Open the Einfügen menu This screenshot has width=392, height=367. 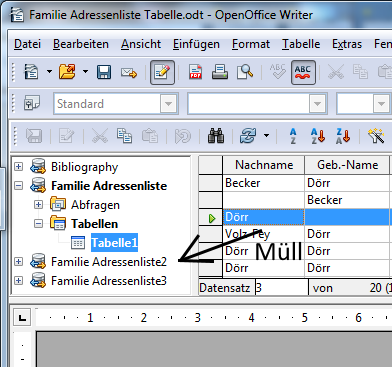tap(196, 44)
